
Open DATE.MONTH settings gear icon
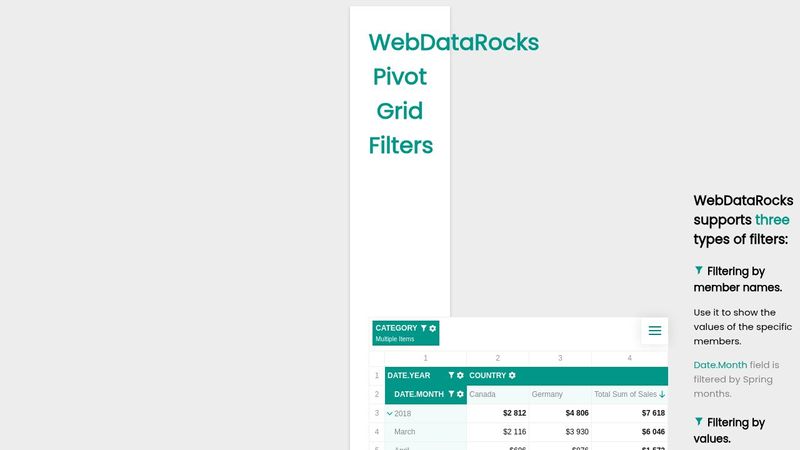point(460,394)
